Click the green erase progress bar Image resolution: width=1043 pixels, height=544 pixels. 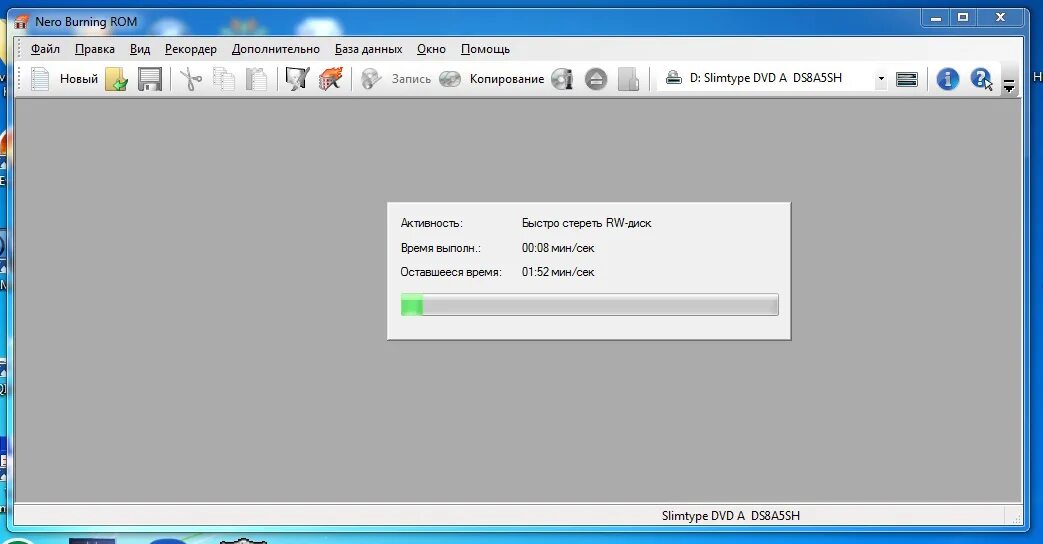[x=589, y=305]
